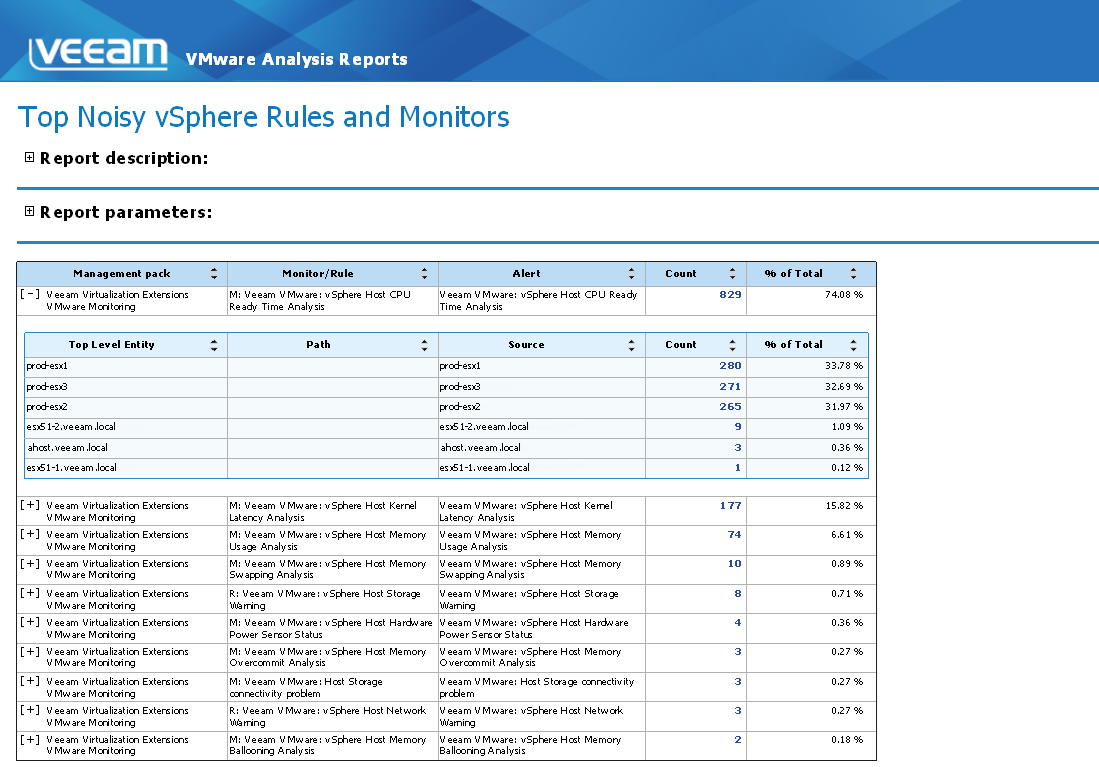Expand the Report parameters section

(x=29, y=211)
